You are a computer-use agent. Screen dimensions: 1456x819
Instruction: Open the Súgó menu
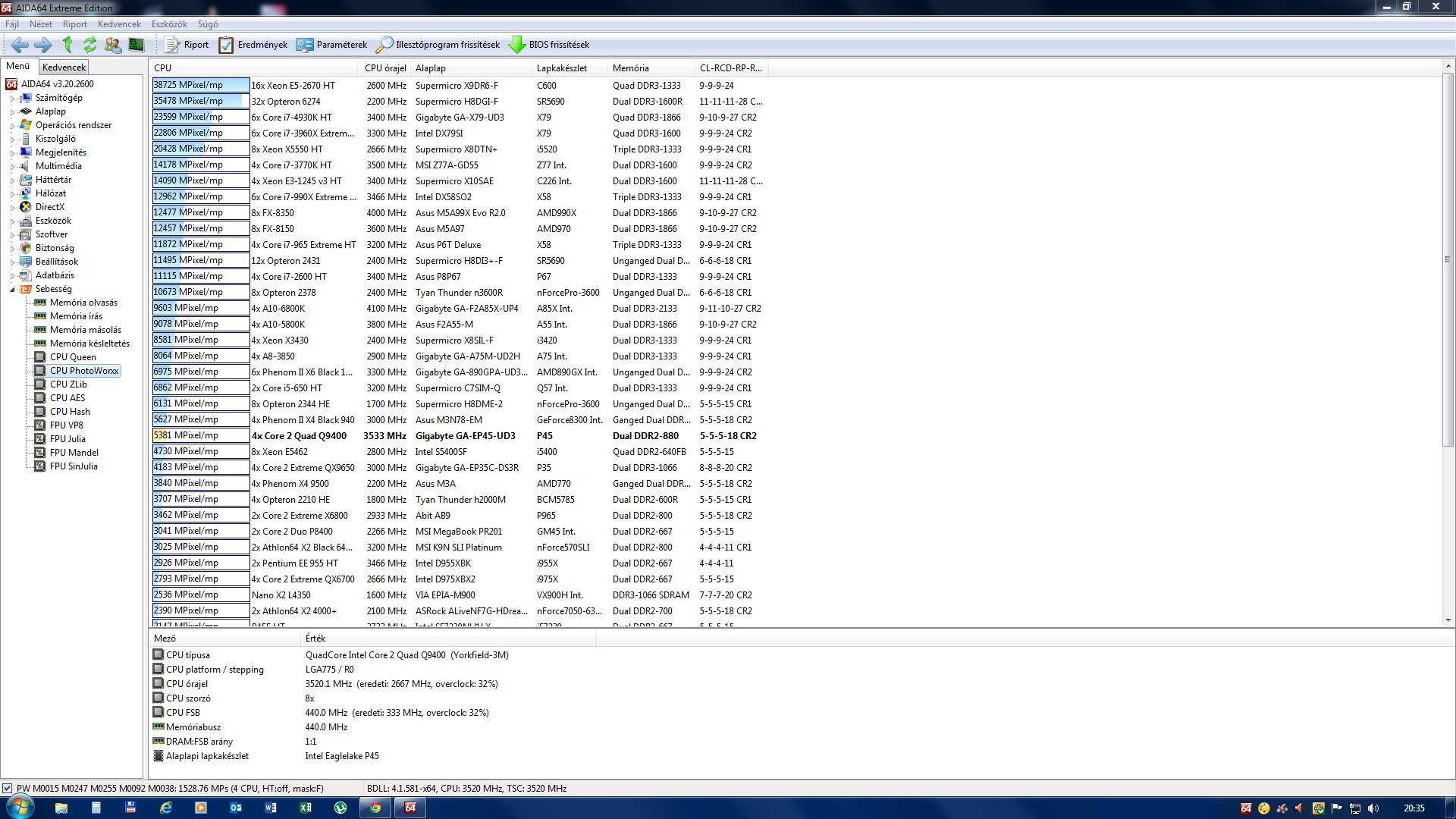point(208,24)
